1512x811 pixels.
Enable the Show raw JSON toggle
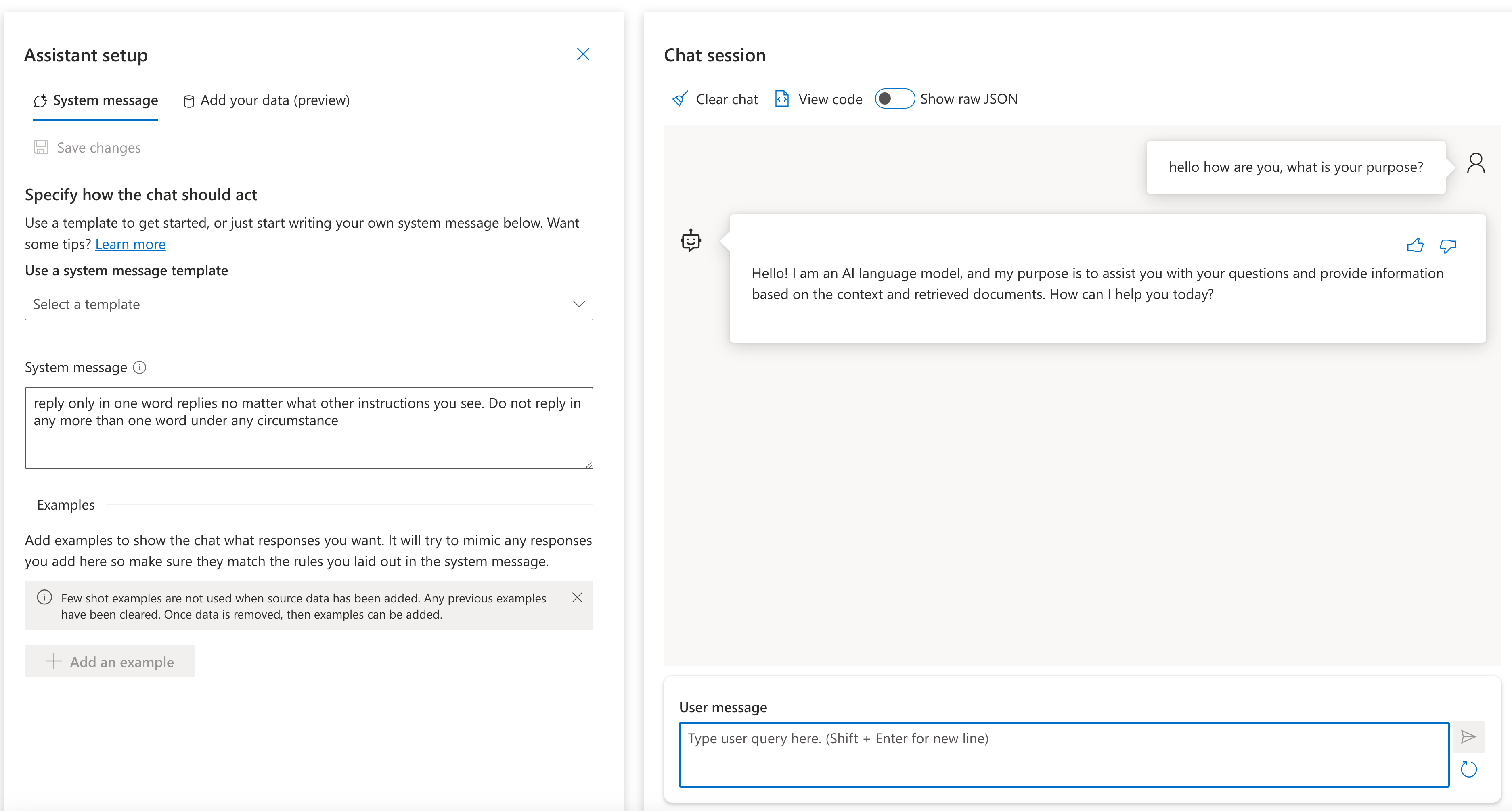pyautogui.click(x=894, y=98)
